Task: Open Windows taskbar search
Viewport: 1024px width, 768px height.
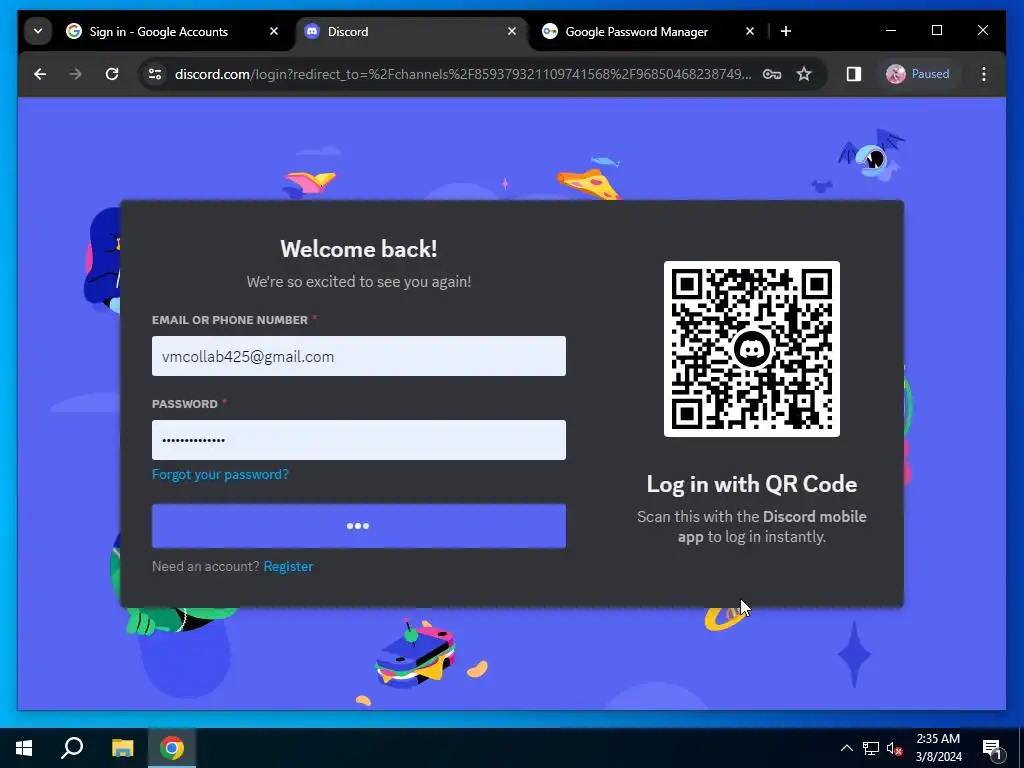Action: tap(72, 748)
